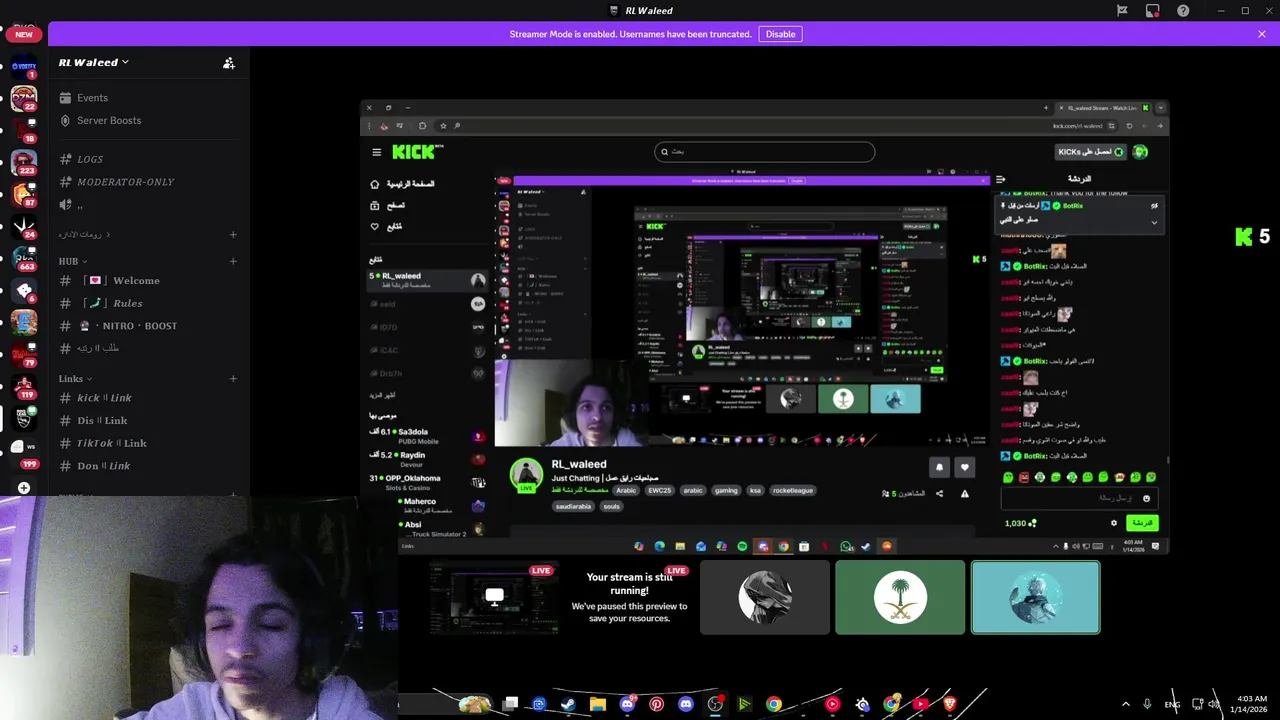This screenshot has height=720, width=1280.
Task: Open the طلب ll رتبه channel
Action: (148, 348)
